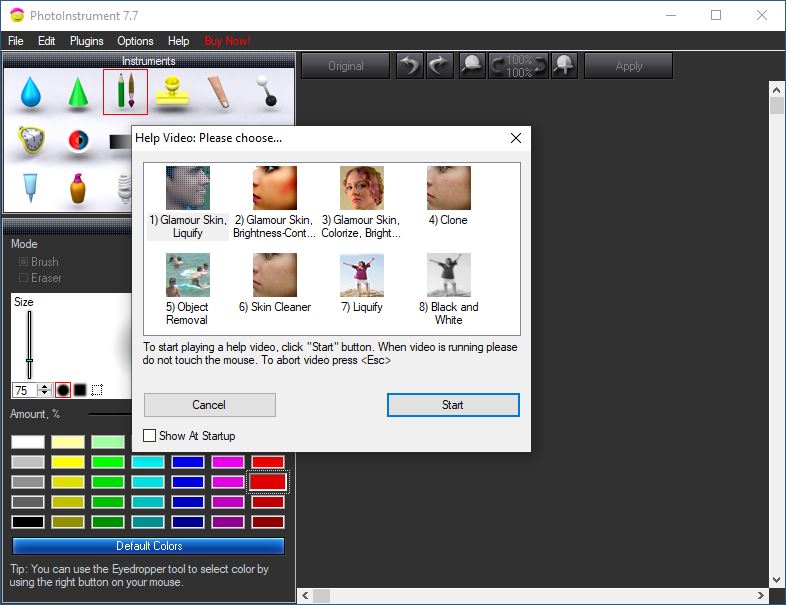Reset zoom with 100% button
The width and height of the screenshot is (786, 605).
coord(518,66)
